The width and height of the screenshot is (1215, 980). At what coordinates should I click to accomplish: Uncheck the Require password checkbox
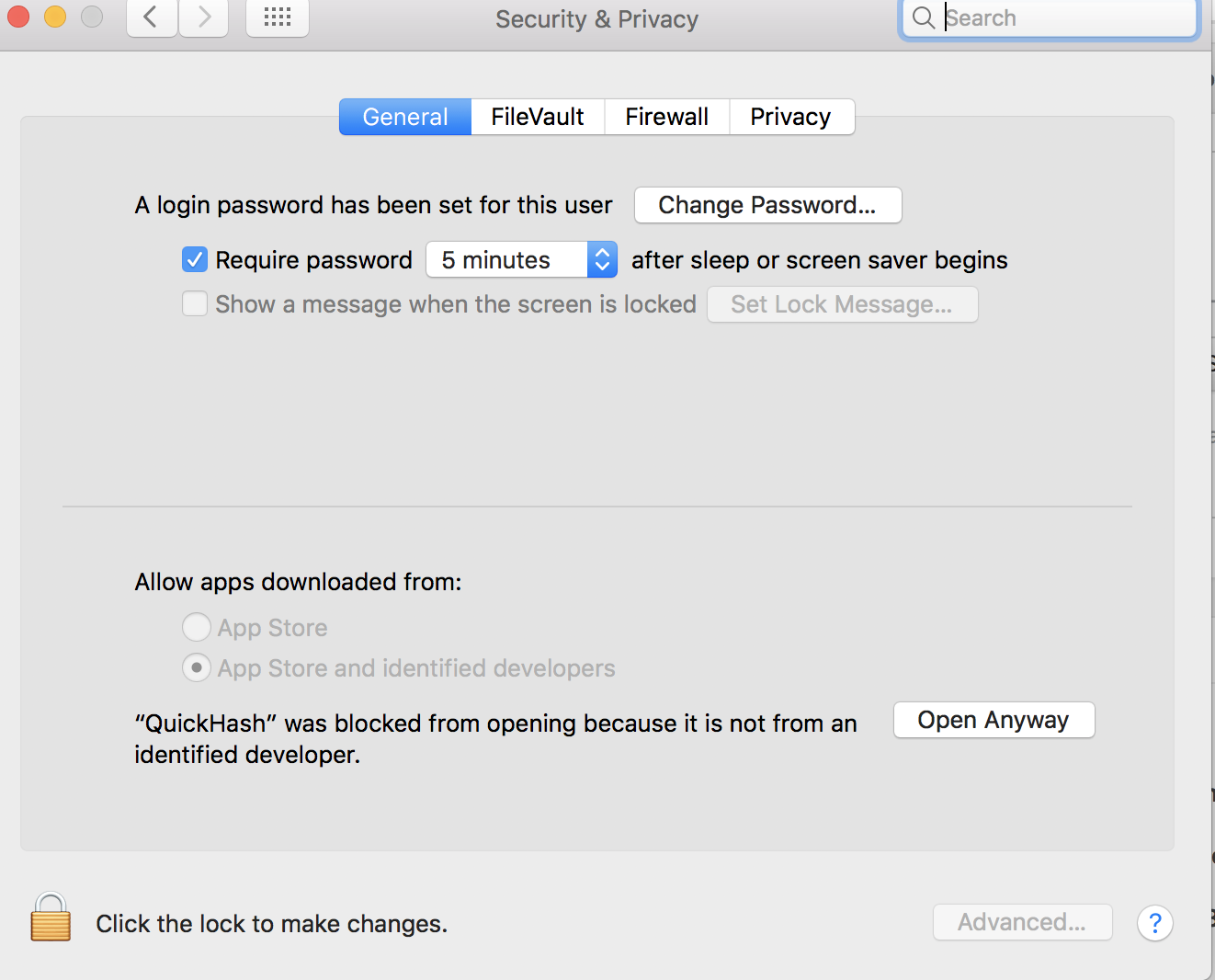[x=195, y=260]
